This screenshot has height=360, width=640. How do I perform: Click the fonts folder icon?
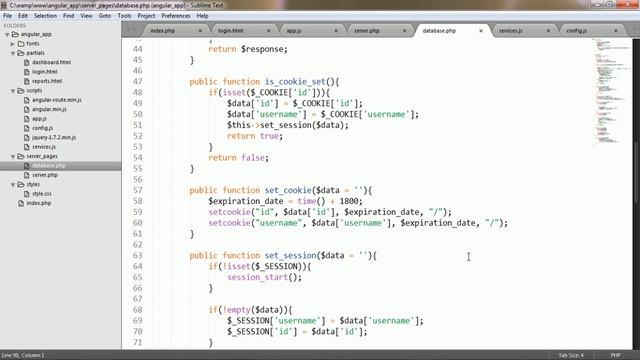click(21, 44)
